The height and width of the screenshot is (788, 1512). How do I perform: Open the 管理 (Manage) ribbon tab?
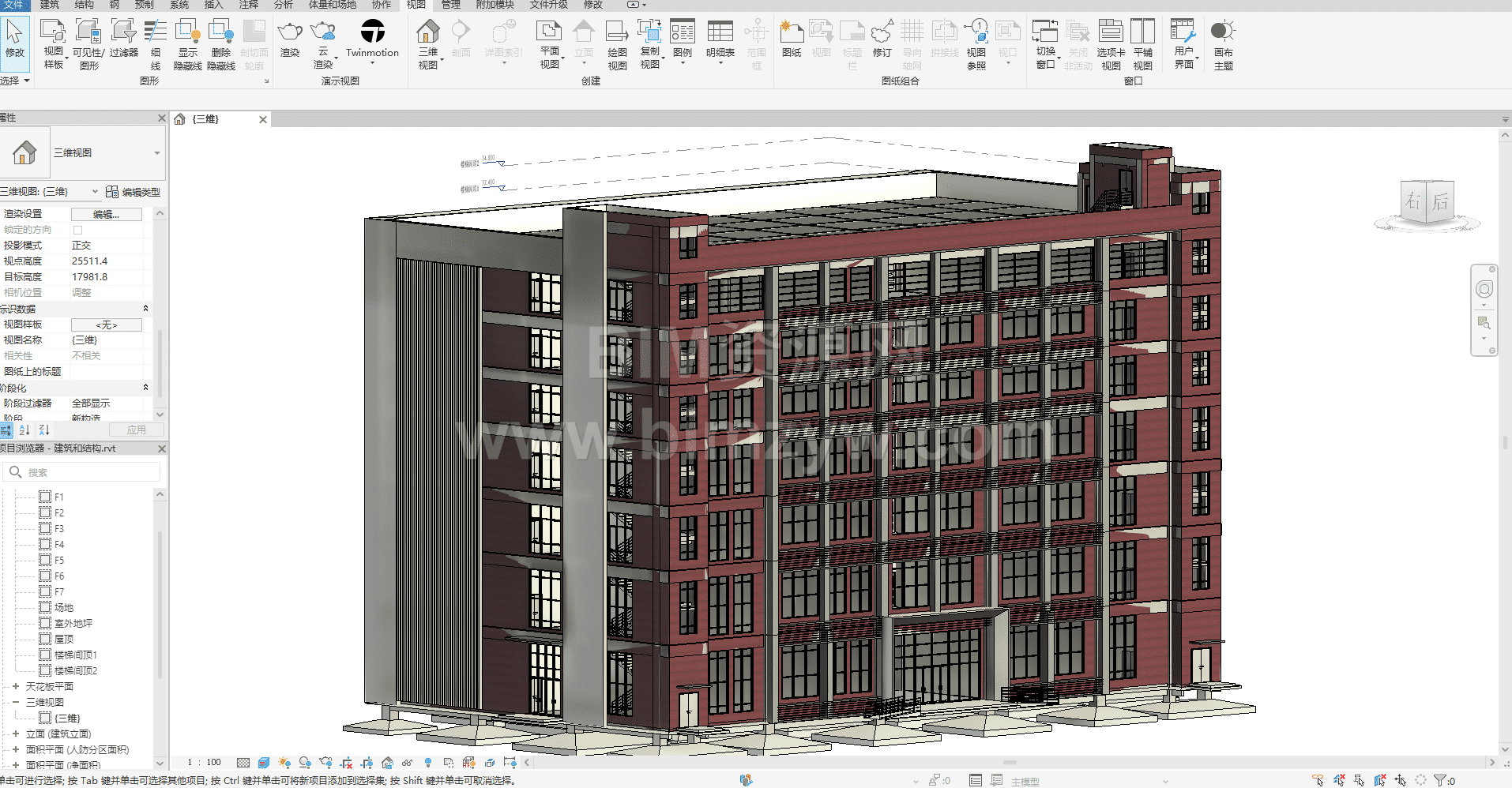click(451, 5)
